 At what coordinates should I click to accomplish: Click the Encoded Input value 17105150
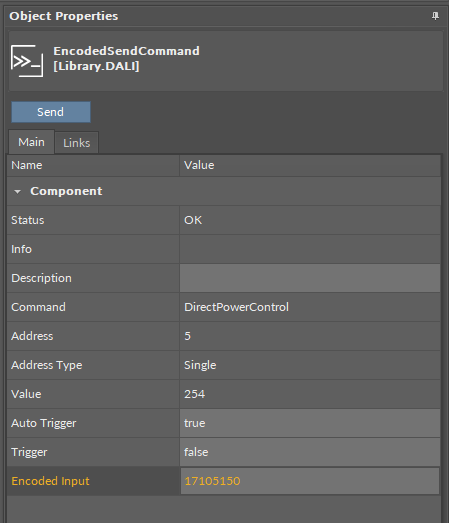coord(310,481)
